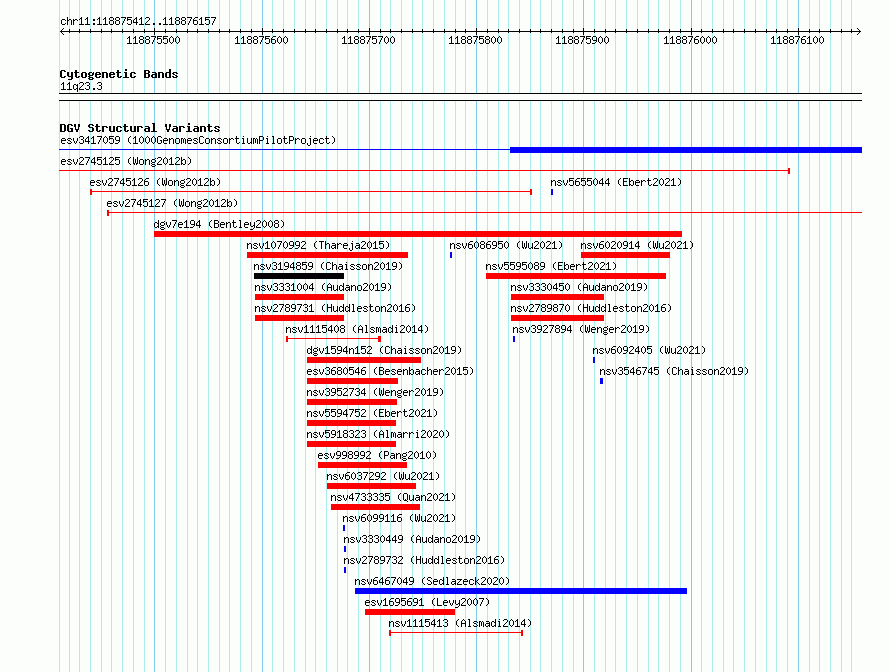
Task: Click the small blue nsv6092405 marker
Action: click(594, 360)
